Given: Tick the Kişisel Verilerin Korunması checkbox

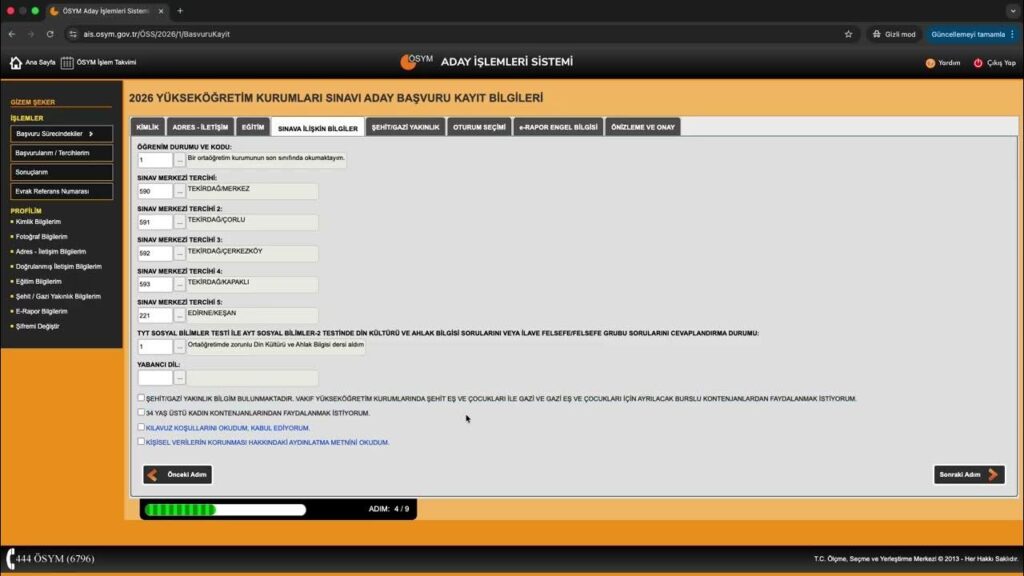Looking at the screenshot, I should 141,441.
